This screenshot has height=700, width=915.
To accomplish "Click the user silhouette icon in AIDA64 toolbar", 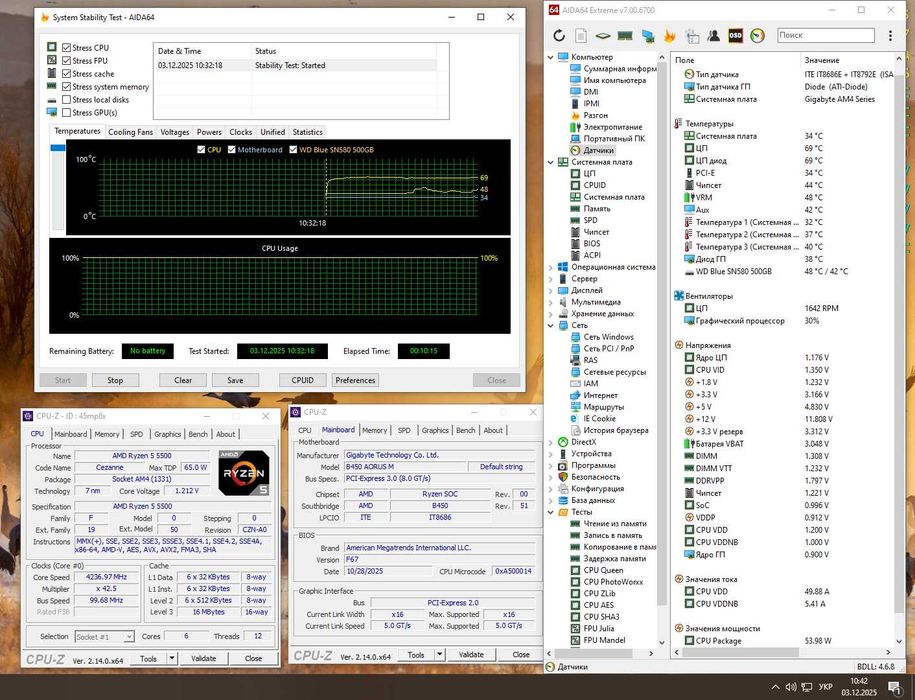I will [x=713, y=36].
